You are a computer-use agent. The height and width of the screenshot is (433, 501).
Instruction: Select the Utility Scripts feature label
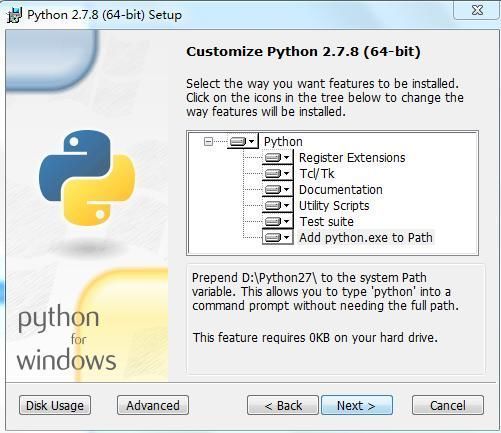click(334, 206)
